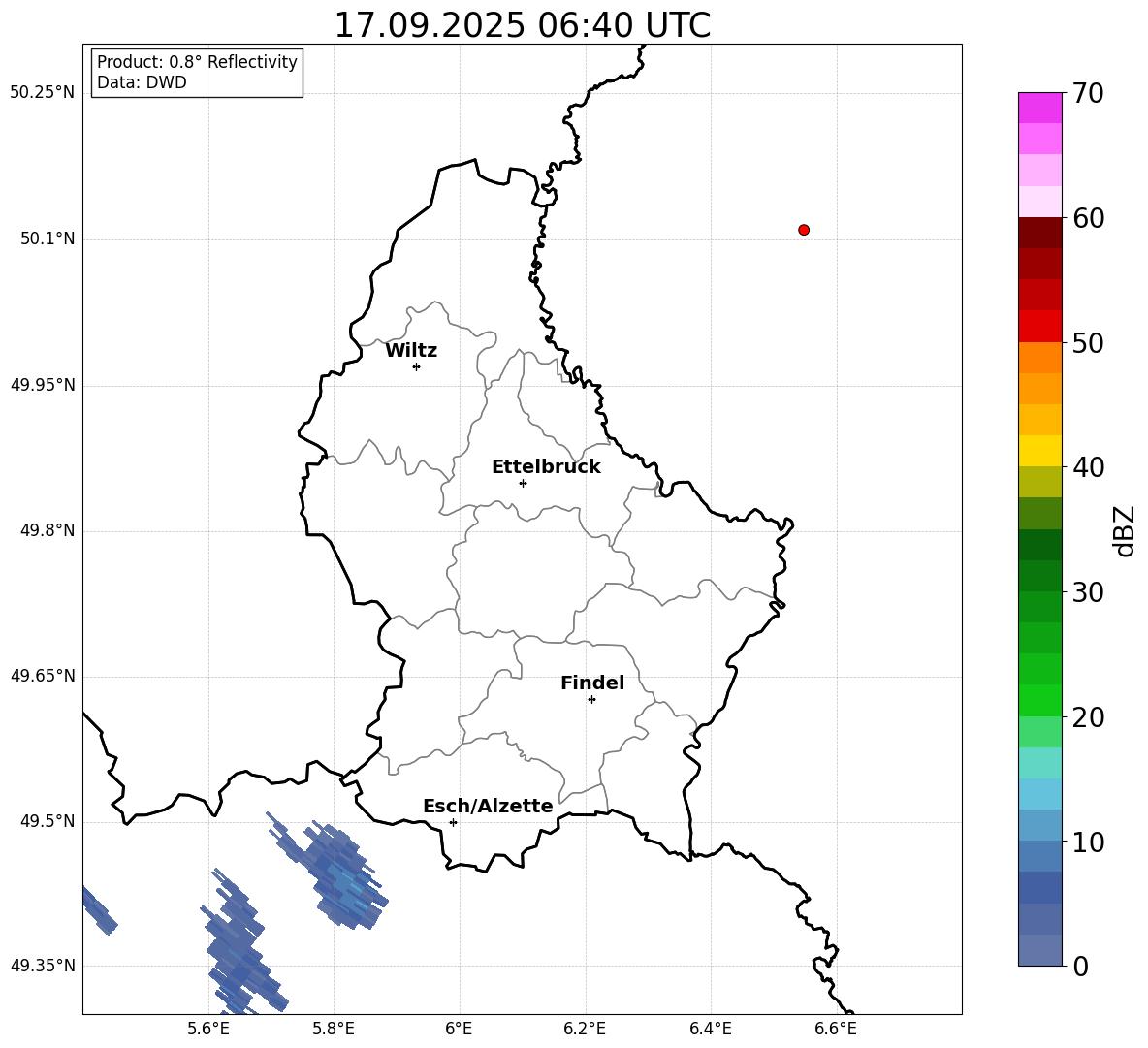The height and width of the screenshot is (1048, 1148).
Task: Click the bright red colorbar segment above 50
Action: (1039, 327)
